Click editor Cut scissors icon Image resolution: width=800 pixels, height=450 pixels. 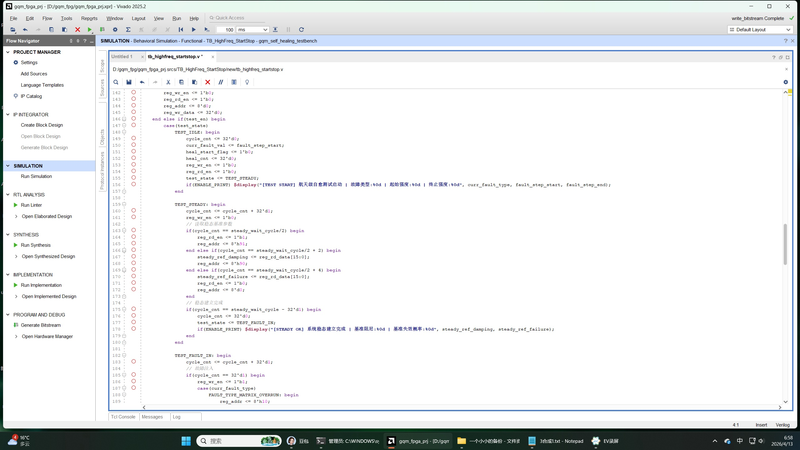(x=168, y=82)
